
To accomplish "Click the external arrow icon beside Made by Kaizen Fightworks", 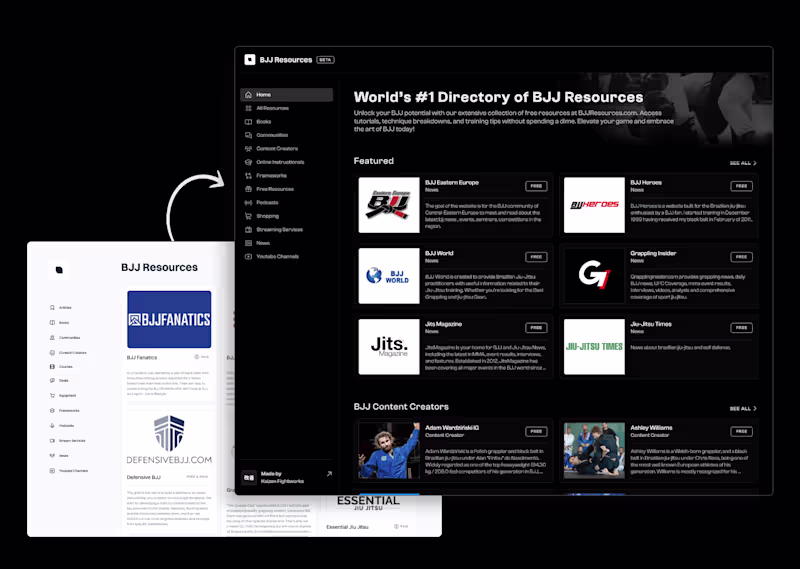I will pyautogui.click(x=329, y=474).
